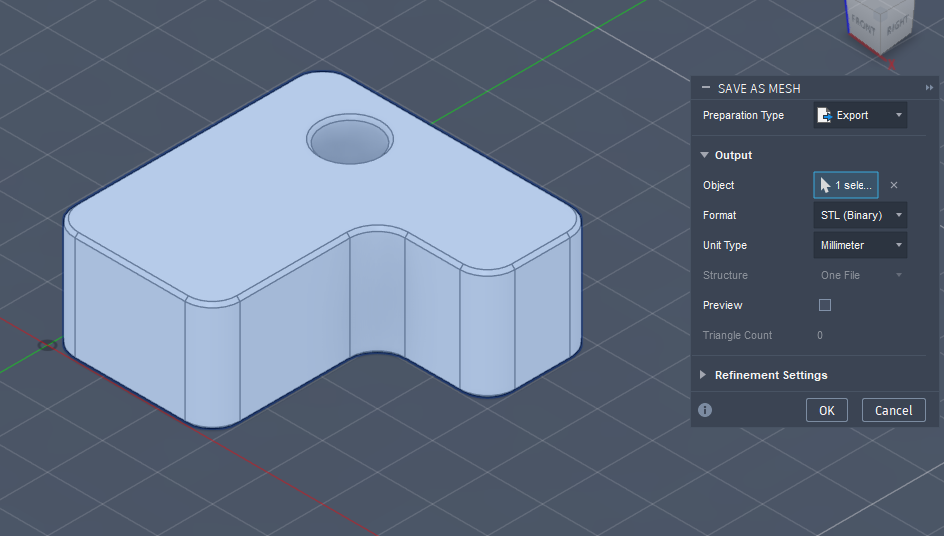Screen dimensions: 944x536
Task: Expand the Refinement Settings section
Action: pyautogui.click(x=703, y=375)
